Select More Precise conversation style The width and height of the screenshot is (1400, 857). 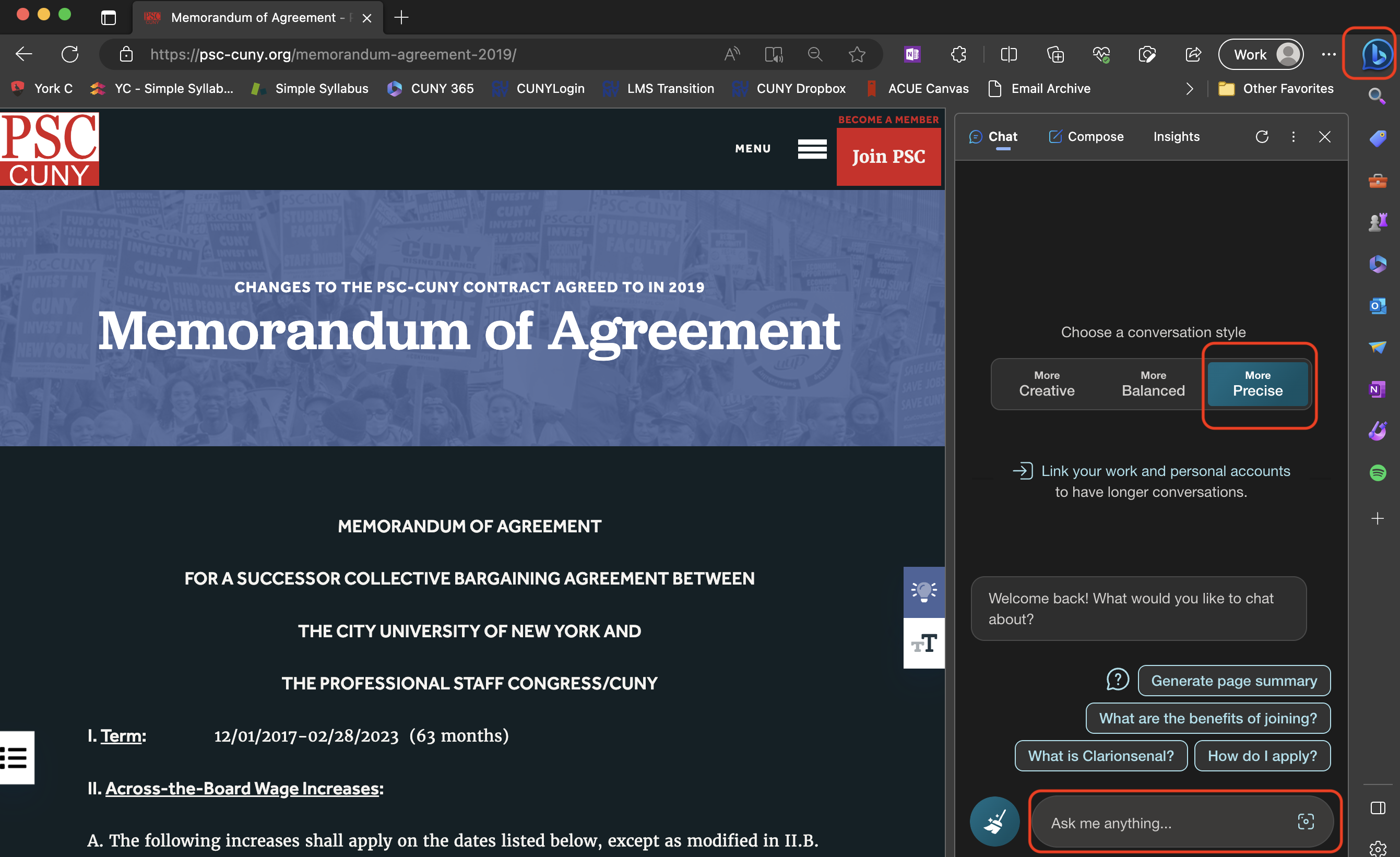[x=1257, y=383]
